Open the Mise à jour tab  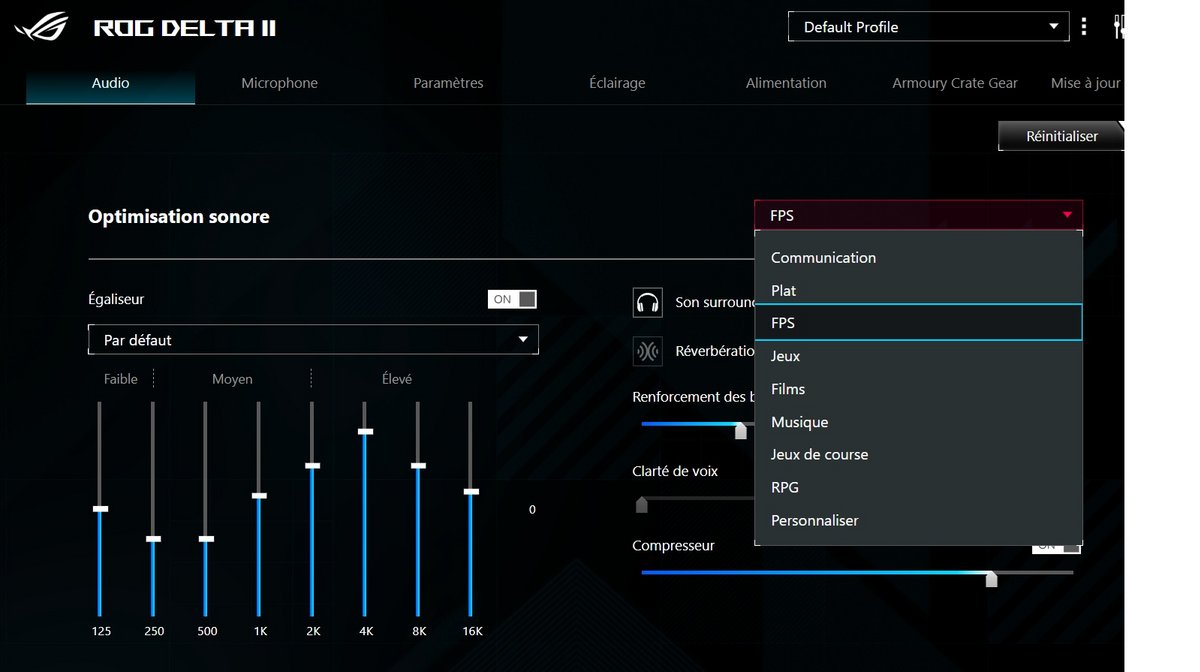[x=1086, y=83]
